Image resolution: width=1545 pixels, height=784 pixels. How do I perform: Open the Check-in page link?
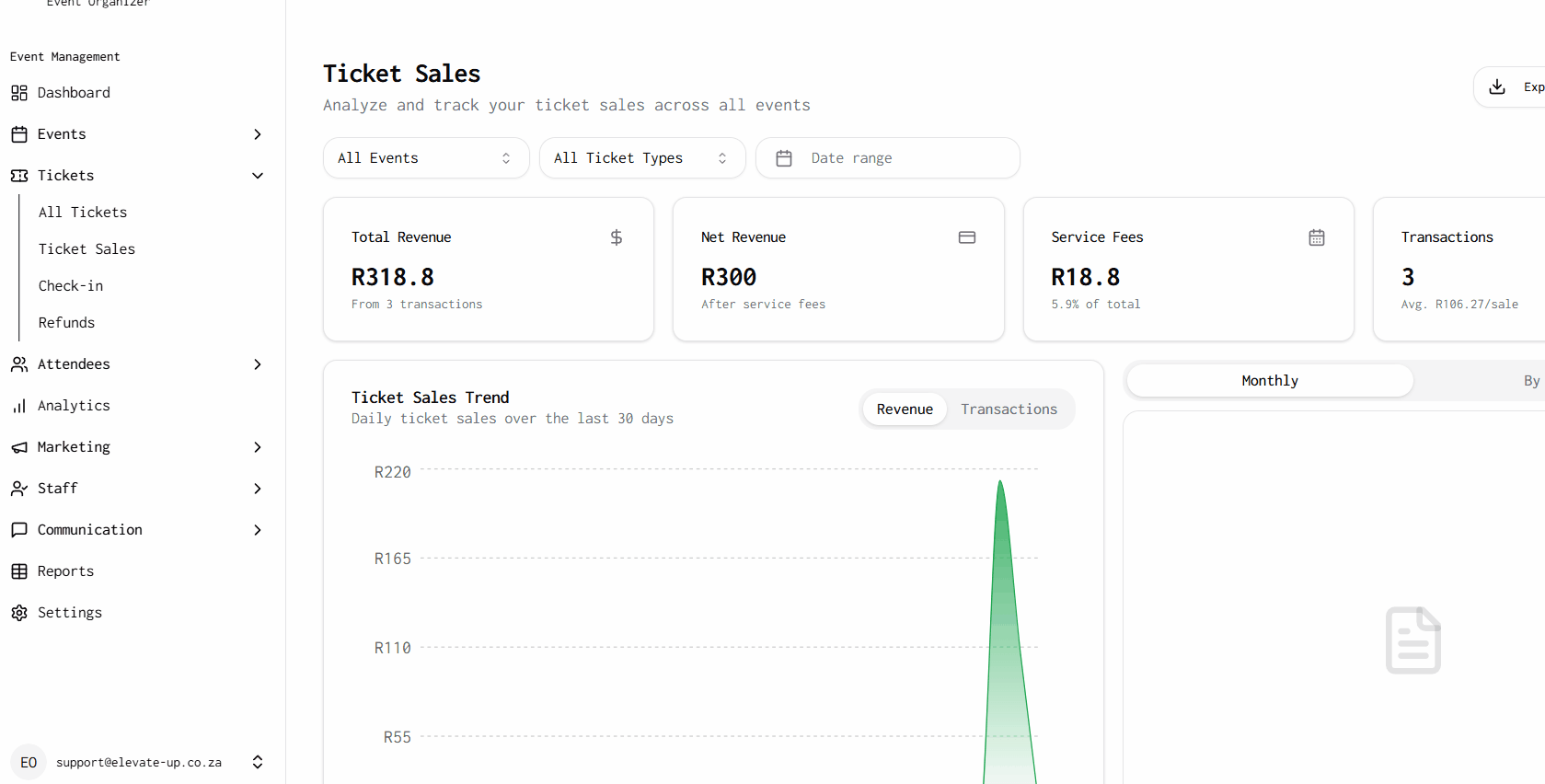(71, 286)
